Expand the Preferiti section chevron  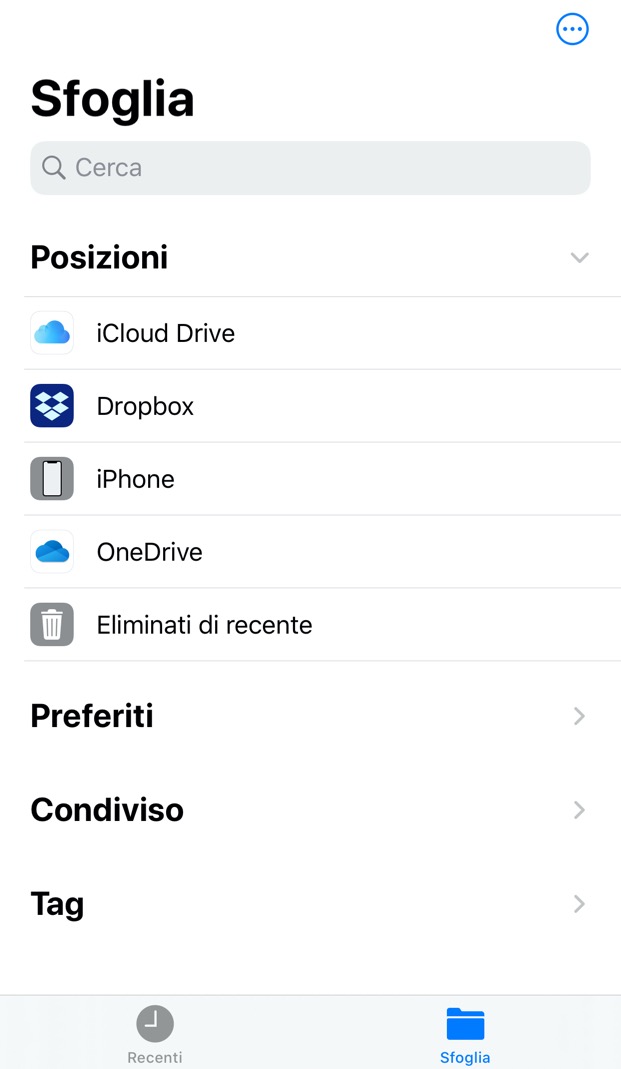tap(579, 716)
